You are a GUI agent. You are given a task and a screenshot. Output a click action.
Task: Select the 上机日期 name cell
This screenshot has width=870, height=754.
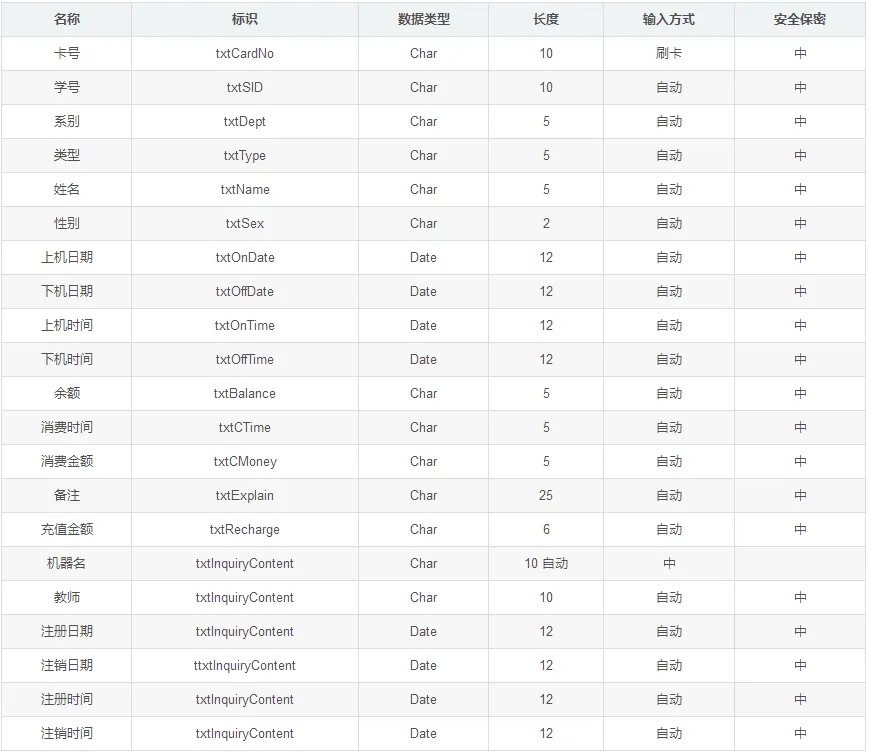67,257
